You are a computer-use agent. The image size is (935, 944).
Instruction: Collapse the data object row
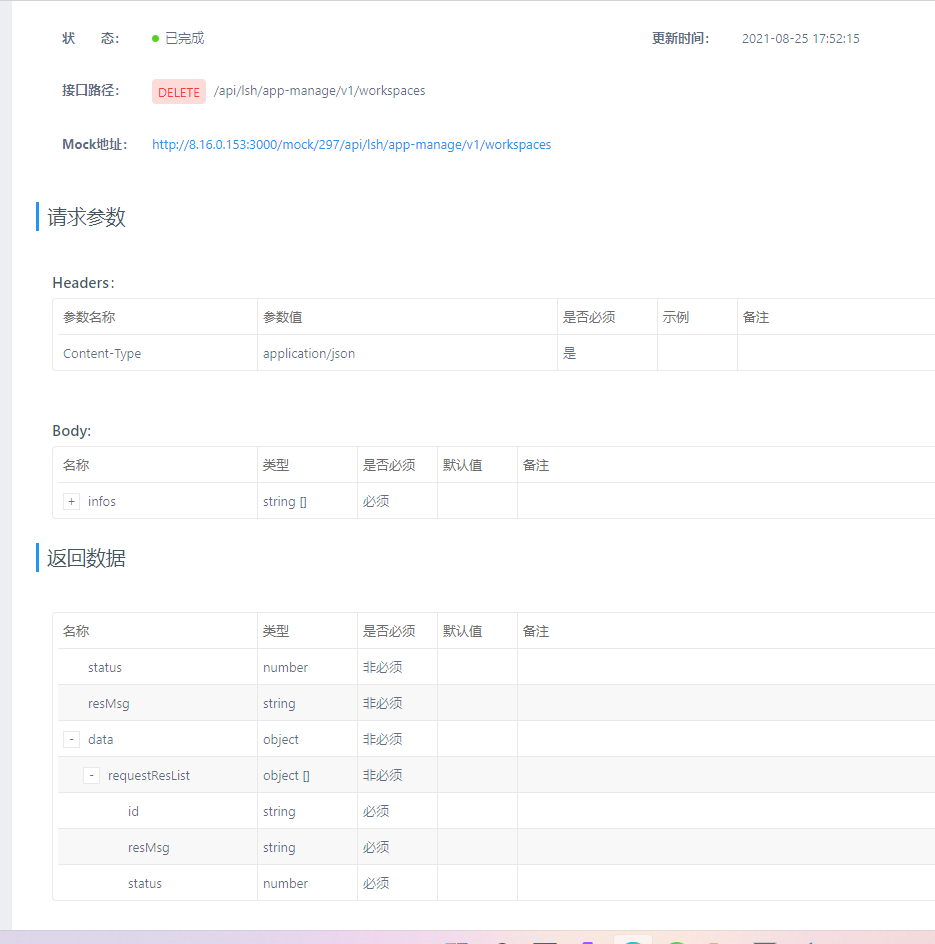[71, 739]
